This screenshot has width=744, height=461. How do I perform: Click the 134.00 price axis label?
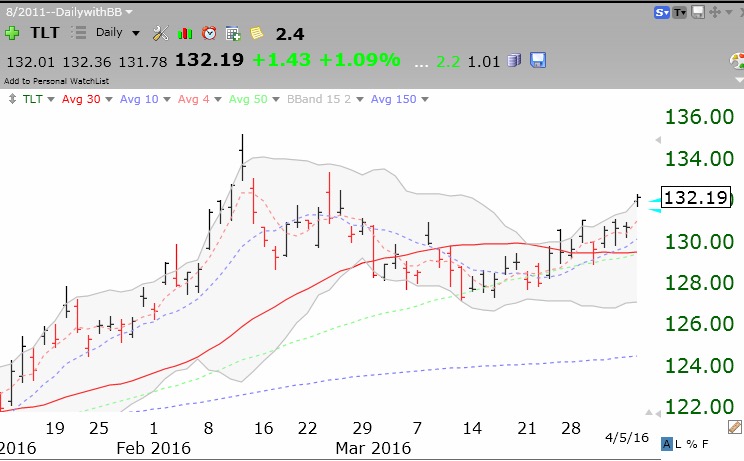tap(699, 159)
